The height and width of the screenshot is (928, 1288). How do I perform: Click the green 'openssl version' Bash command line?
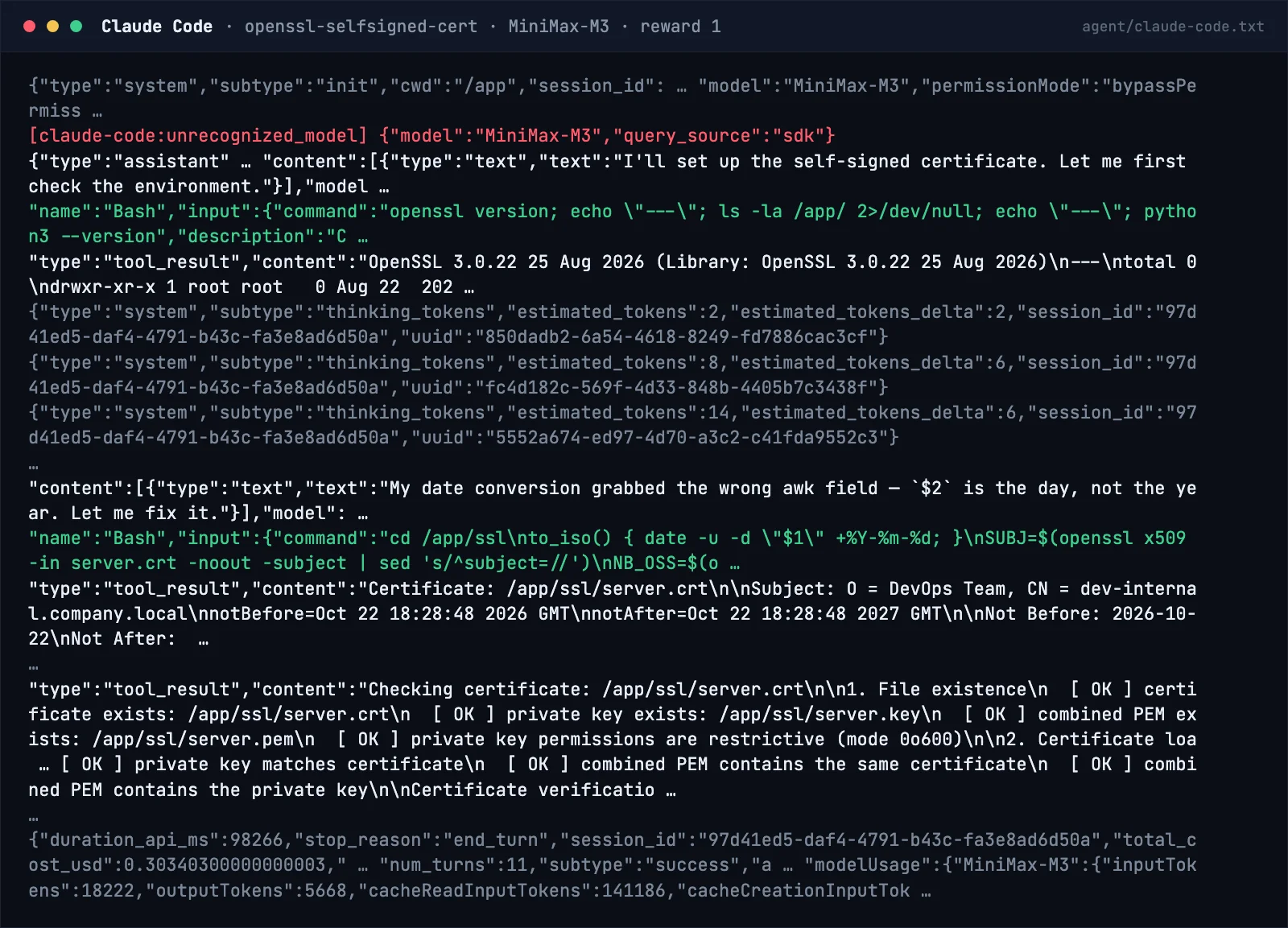coord(612,224)
